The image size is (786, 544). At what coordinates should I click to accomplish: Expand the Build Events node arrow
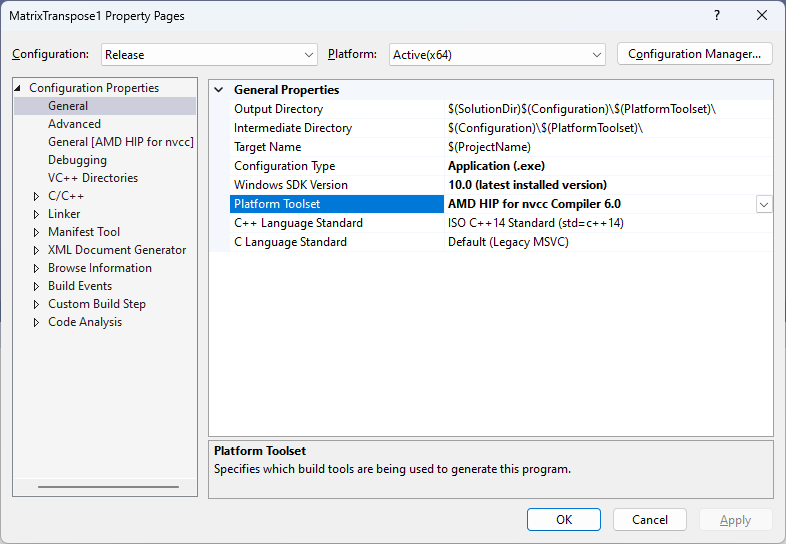click(x=37, y=286)
